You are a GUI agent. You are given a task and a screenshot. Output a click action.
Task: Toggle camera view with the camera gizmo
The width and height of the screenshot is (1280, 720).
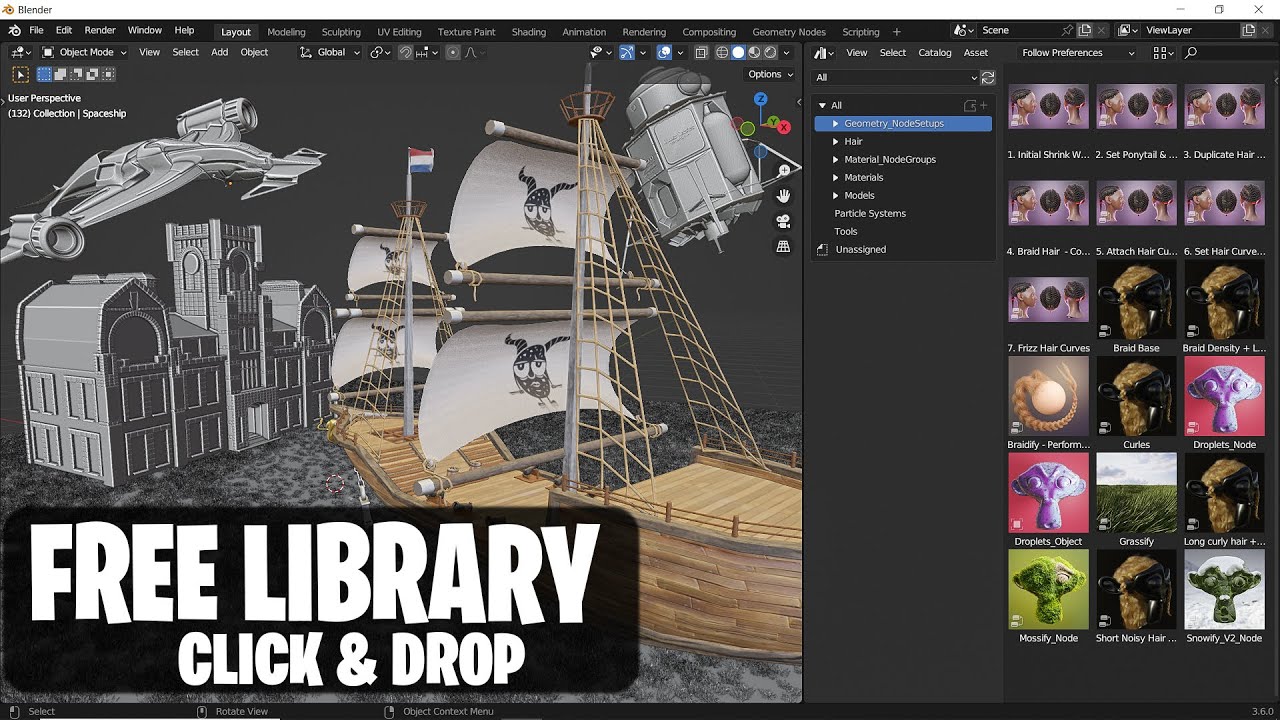click(x=784, y=221)
